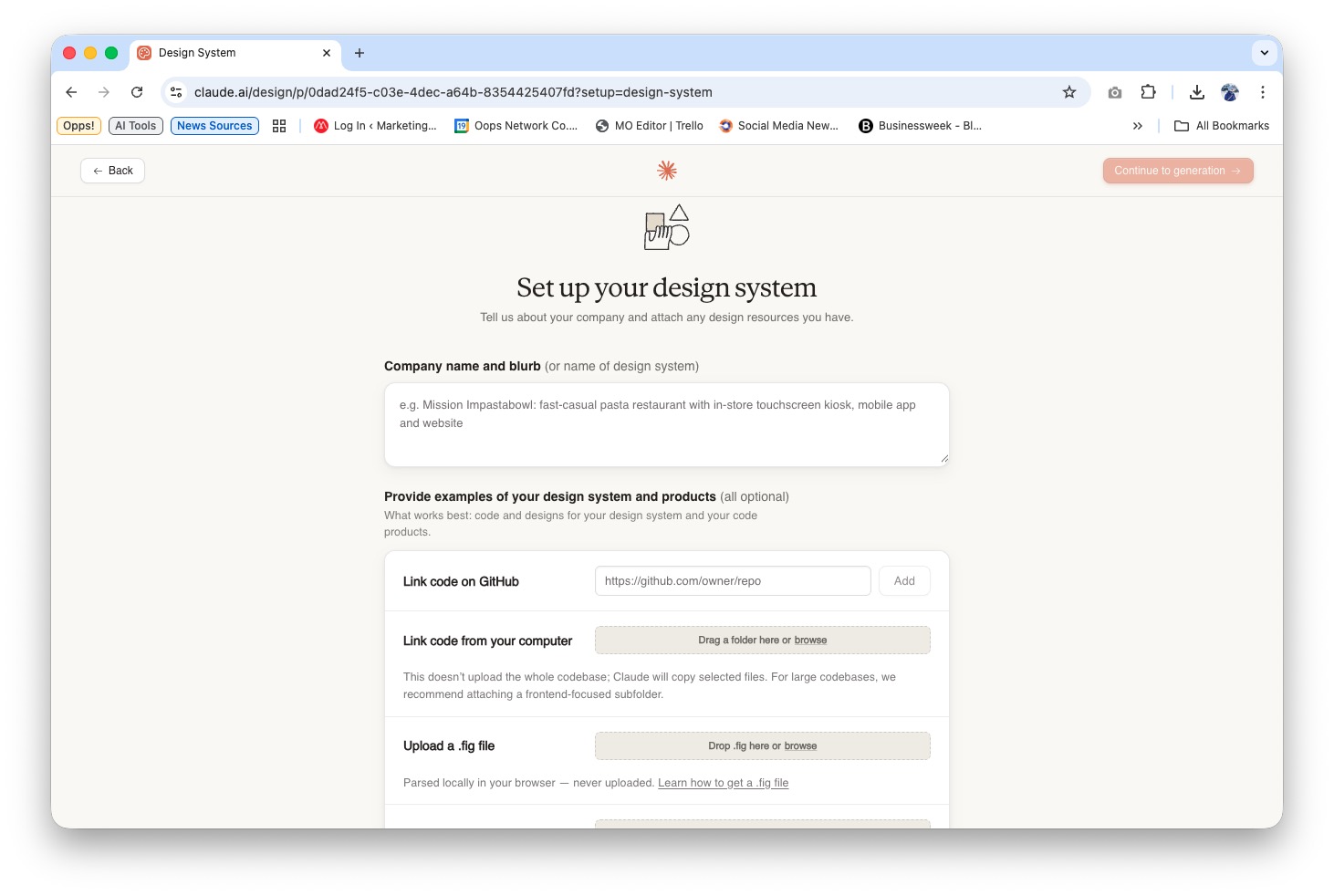The height and width of the screenshot is (896, 1334).
Task: Bookmark this page with the star icon
Action: pos(1069,92)
